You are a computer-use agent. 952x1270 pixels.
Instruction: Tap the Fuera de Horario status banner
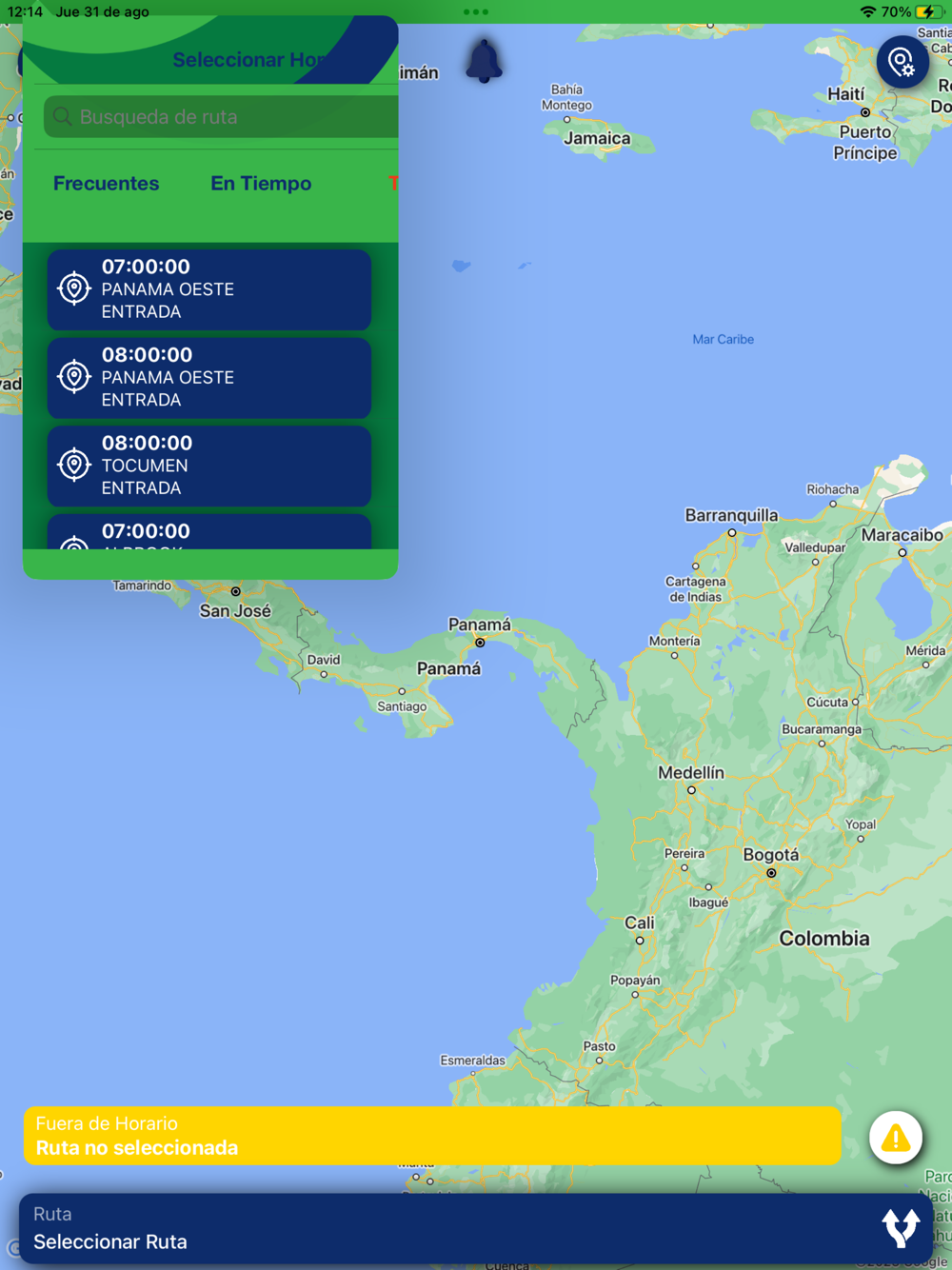[432, 1136]
